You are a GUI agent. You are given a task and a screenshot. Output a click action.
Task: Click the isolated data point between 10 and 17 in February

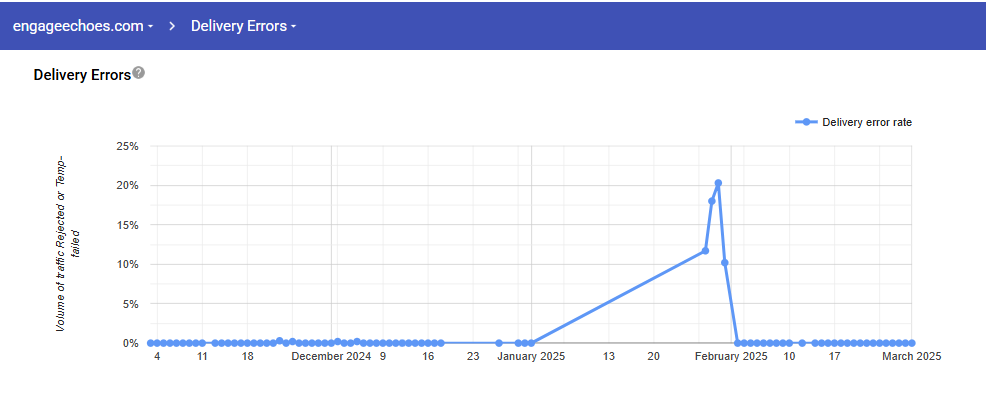(802, 343)
